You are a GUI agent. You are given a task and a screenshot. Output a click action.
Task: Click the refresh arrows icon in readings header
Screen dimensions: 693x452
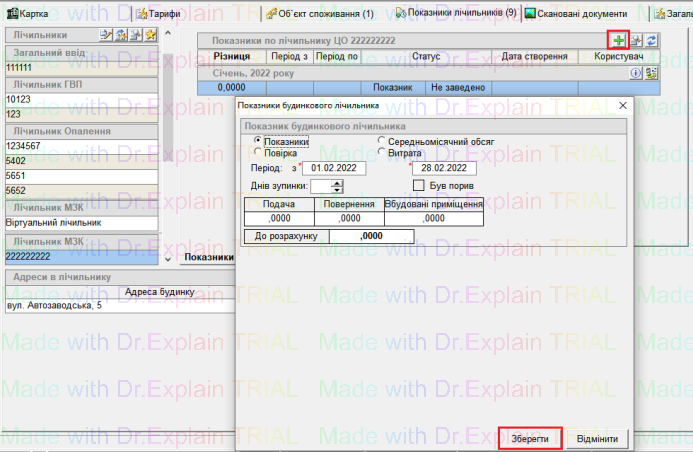651,39
